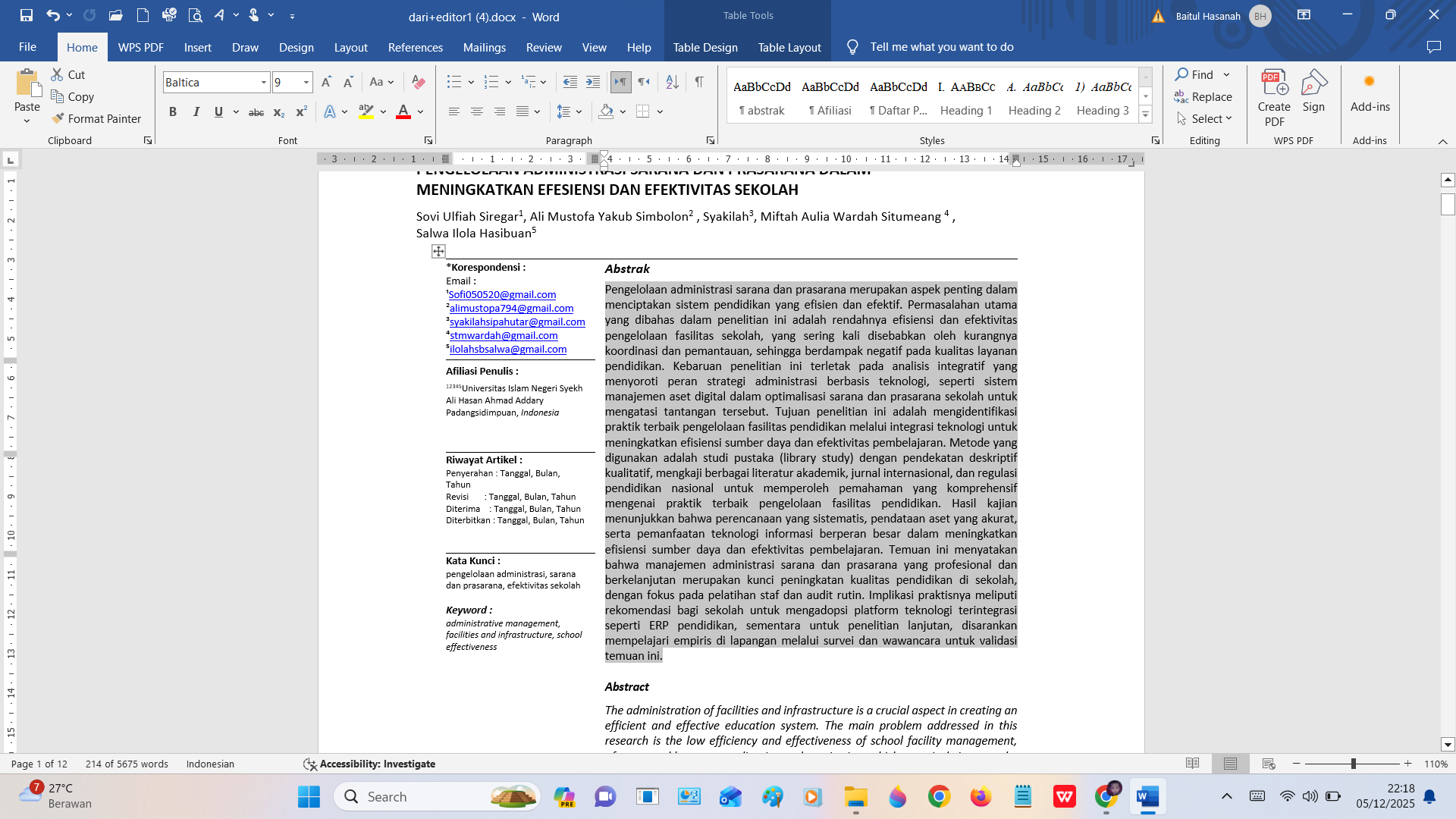Open the font size dropdown
The width and height of the screenshot is (1456, 819).
pyautogui.click(x=306, y=82)
